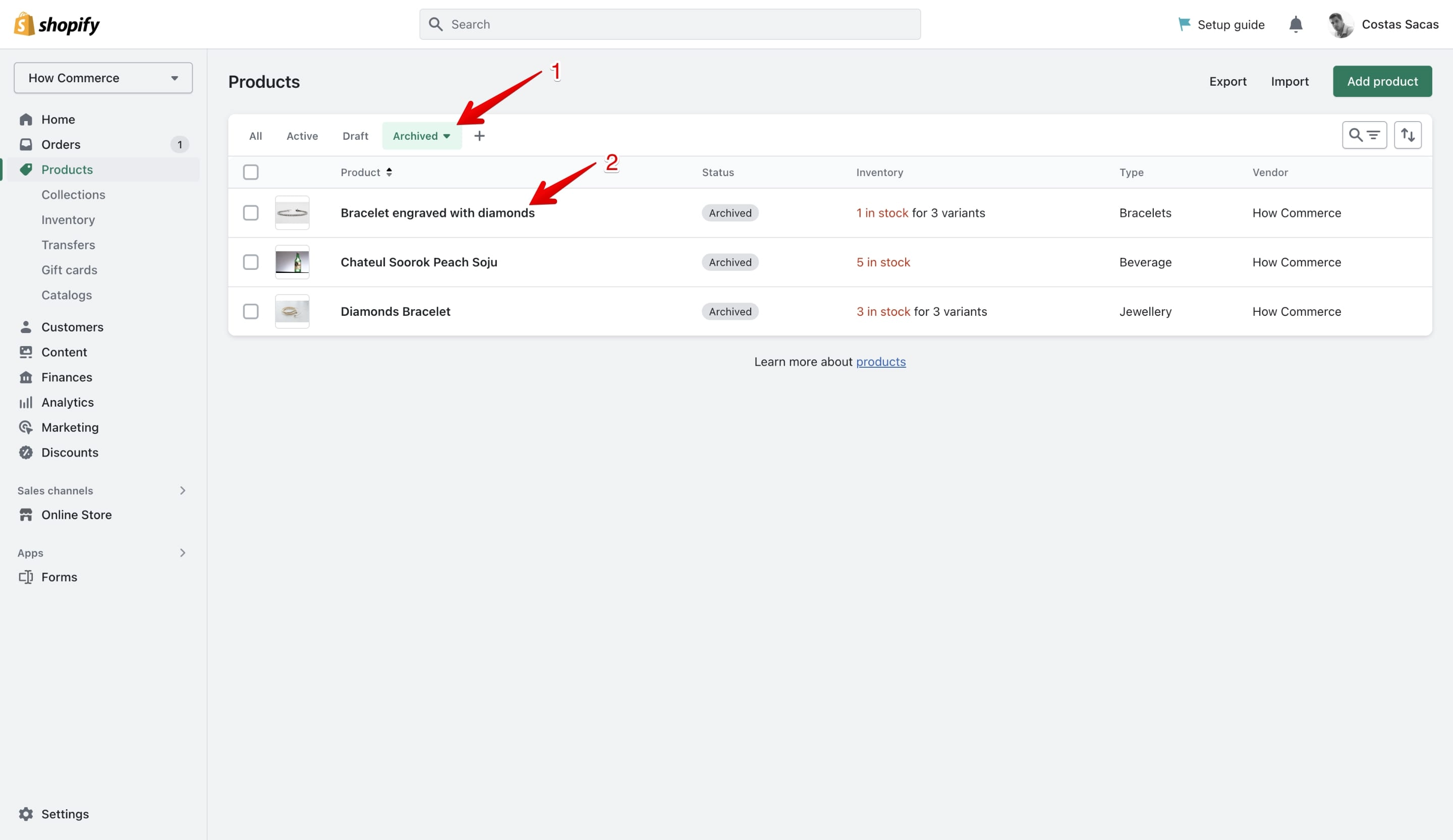Click the Bracelets type cell
The height and width of the screenshot is (840, 1453).
coord(1145,213)
